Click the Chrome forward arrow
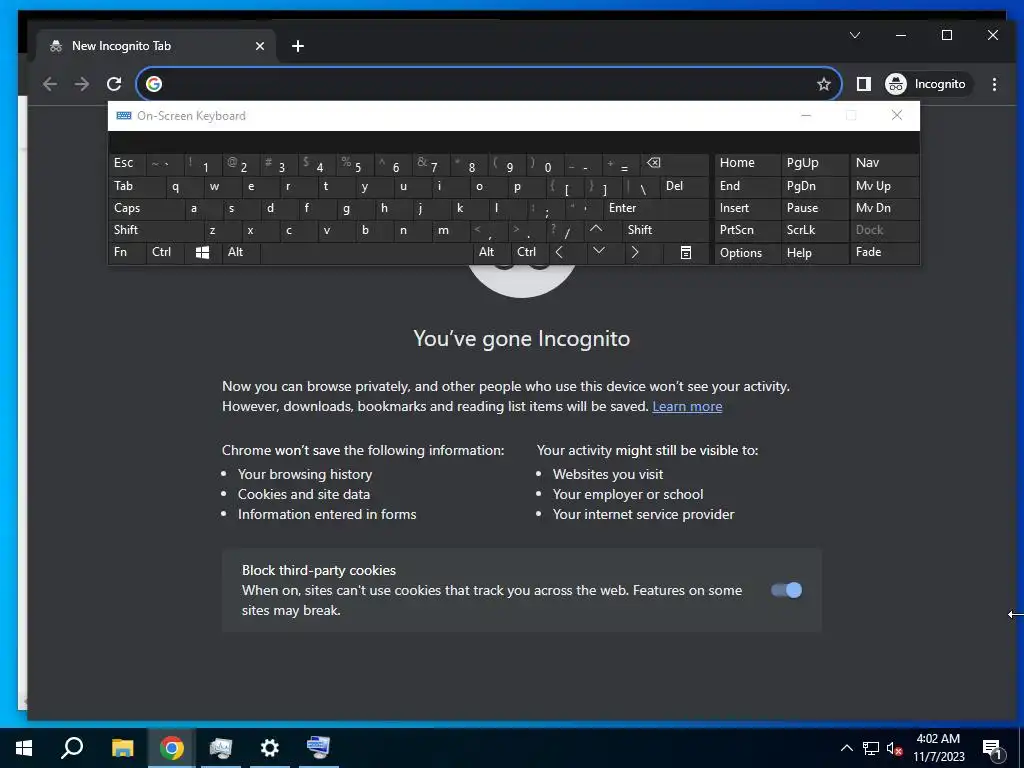The width and height of the screenshot is (1024, 768). coord(82,84)
